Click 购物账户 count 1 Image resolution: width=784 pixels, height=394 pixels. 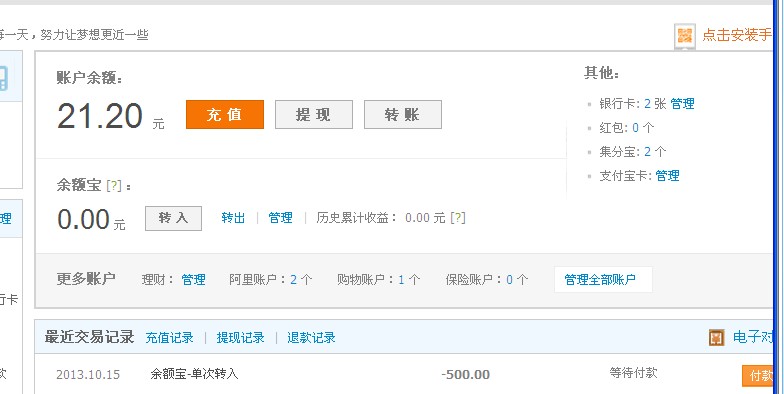(401, 280)
